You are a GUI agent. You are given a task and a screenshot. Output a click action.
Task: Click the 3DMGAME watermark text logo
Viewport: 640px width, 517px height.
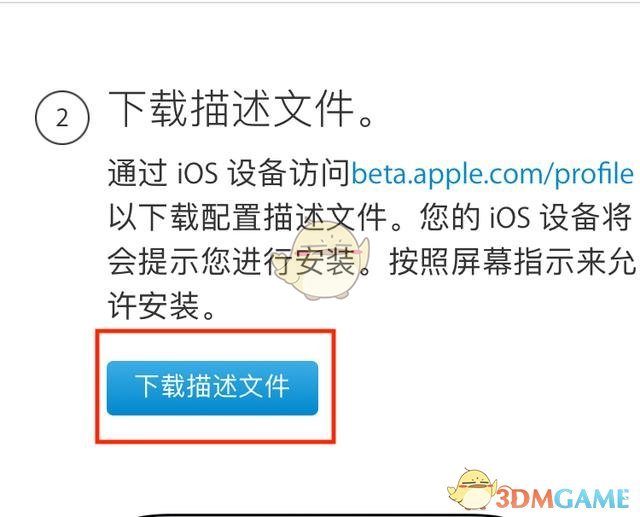click(563, 498)
